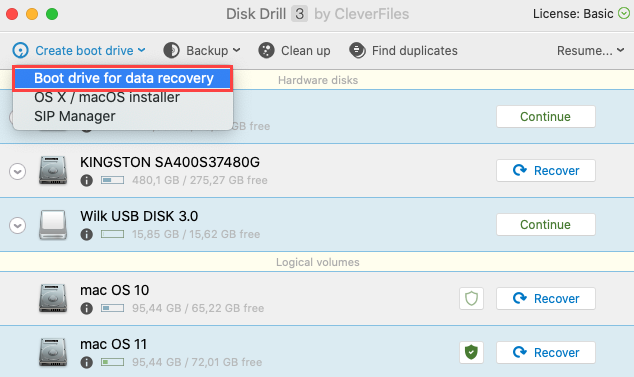Image resolution: width=634 pixels, height=377 pixels.
Task: Click the yellow minimize window button
Action: click(x=32, y=14)
